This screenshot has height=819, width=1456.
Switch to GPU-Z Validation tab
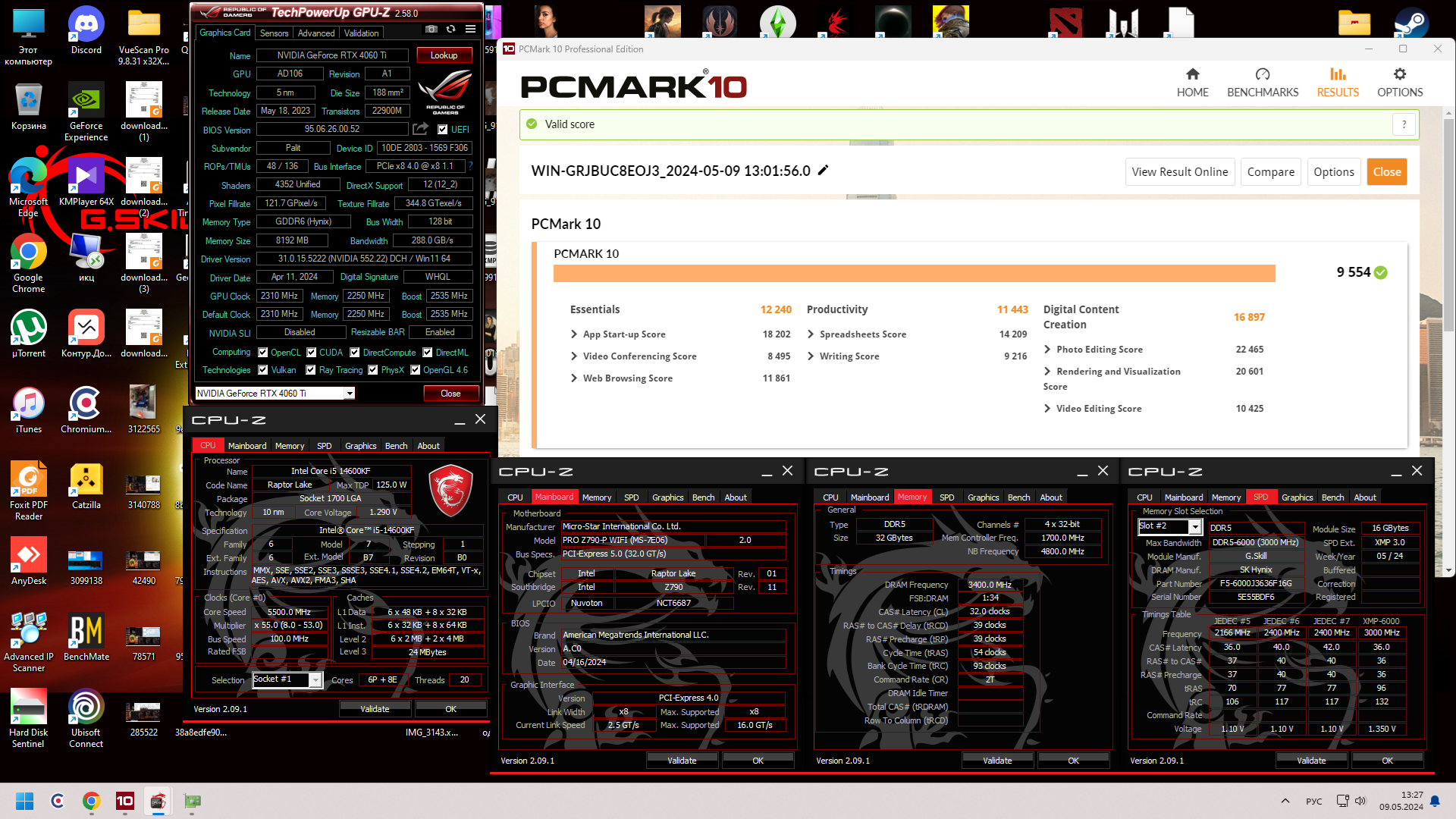[x=362, y=33]
